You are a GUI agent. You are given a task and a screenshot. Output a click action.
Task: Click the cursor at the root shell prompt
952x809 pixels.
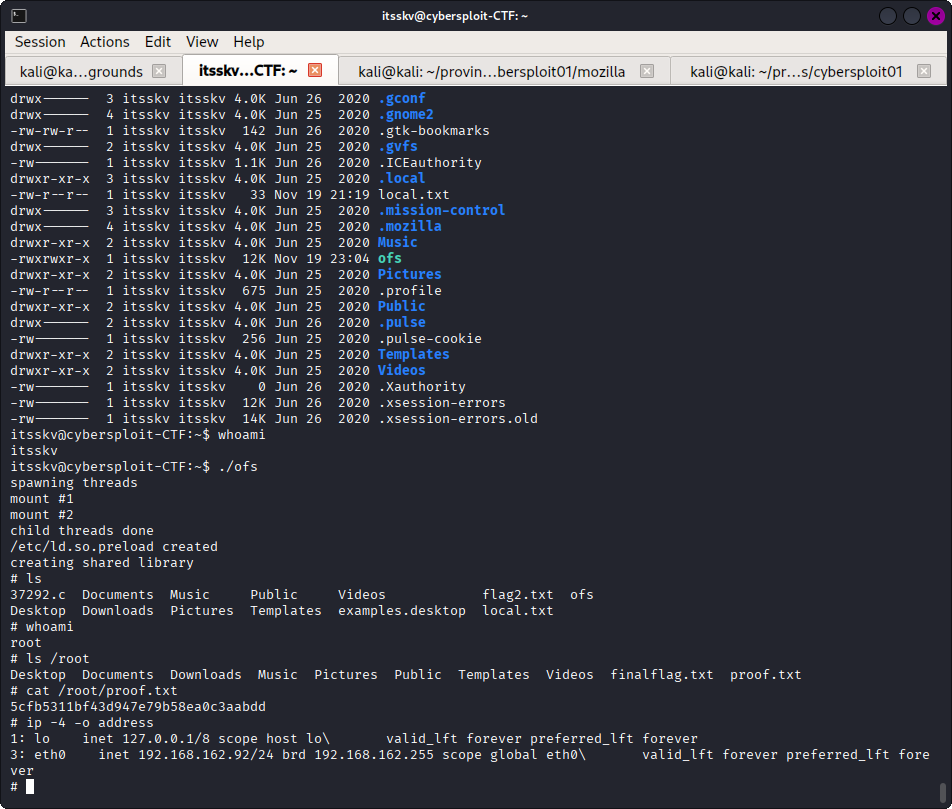click(30, 786)
